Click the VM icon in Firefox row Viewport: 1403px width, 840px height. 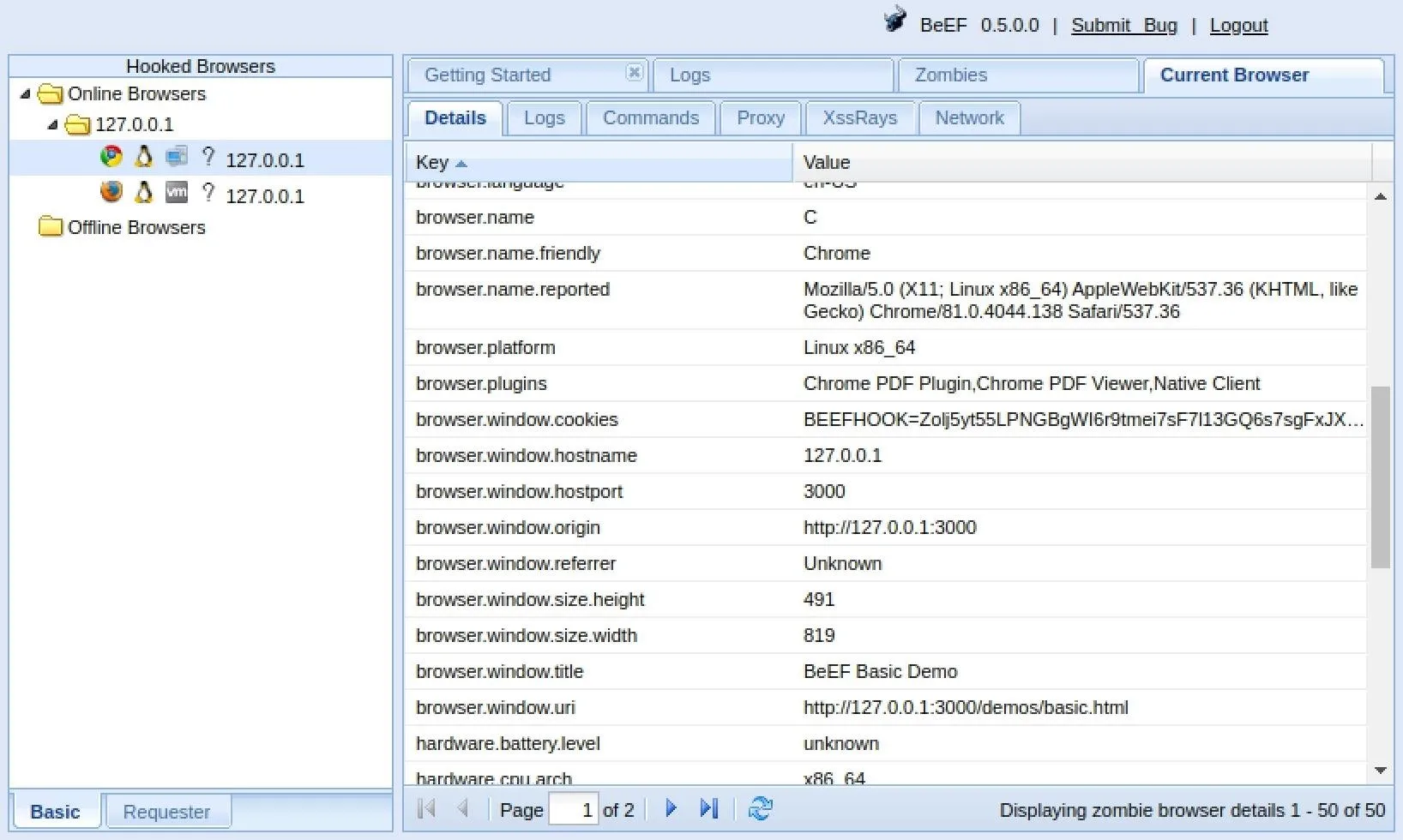click(177, 192)
